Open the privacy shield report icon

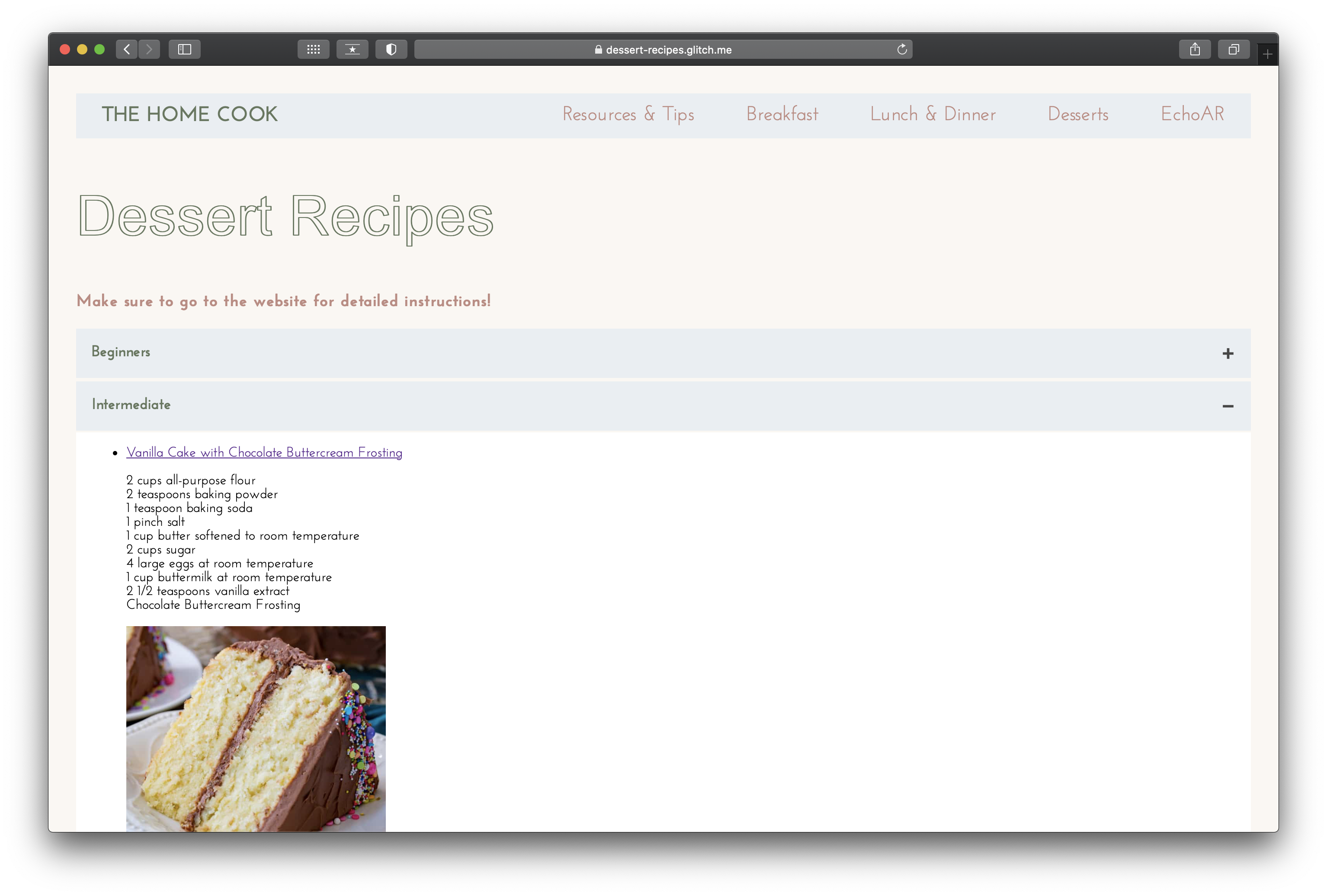click(x=391, y=50)
